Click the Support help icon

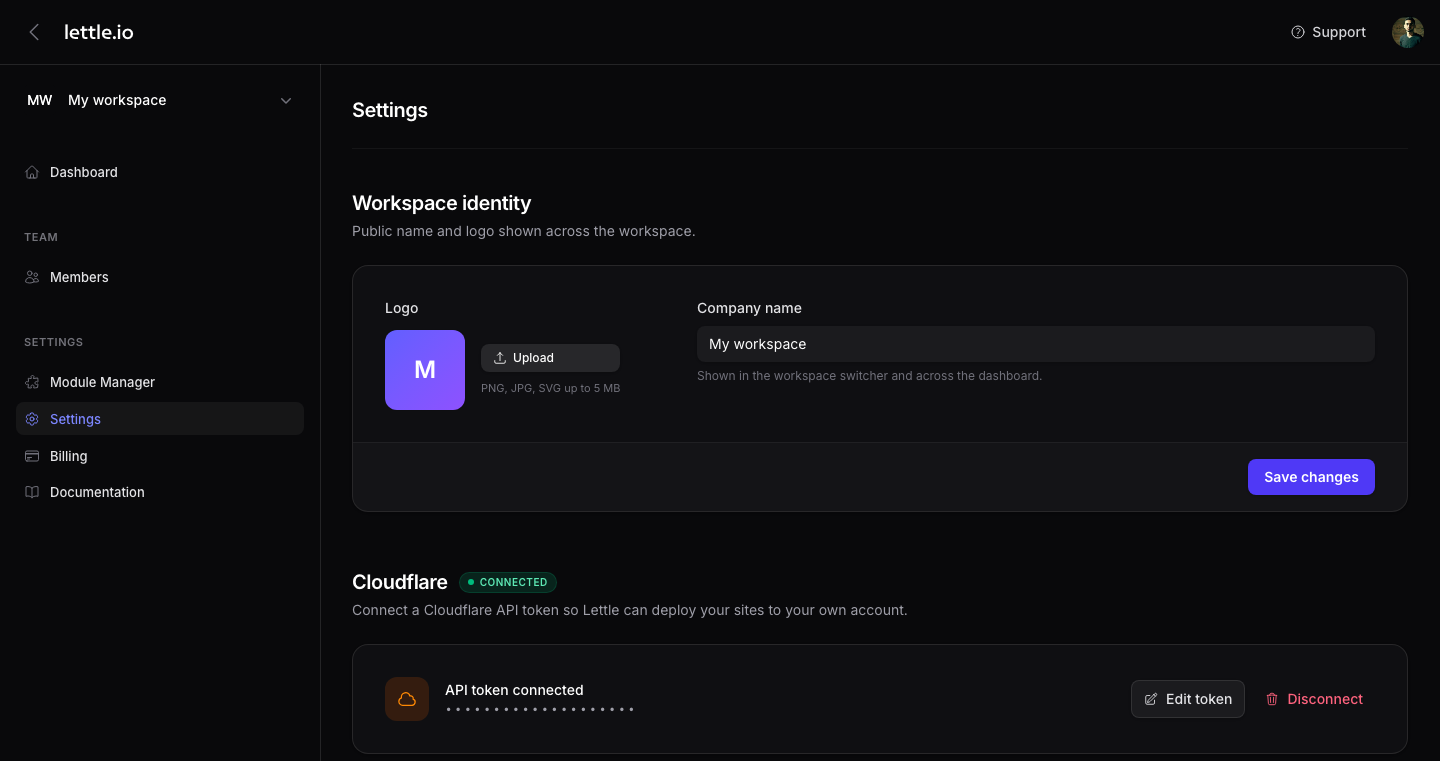[1298, 32]
